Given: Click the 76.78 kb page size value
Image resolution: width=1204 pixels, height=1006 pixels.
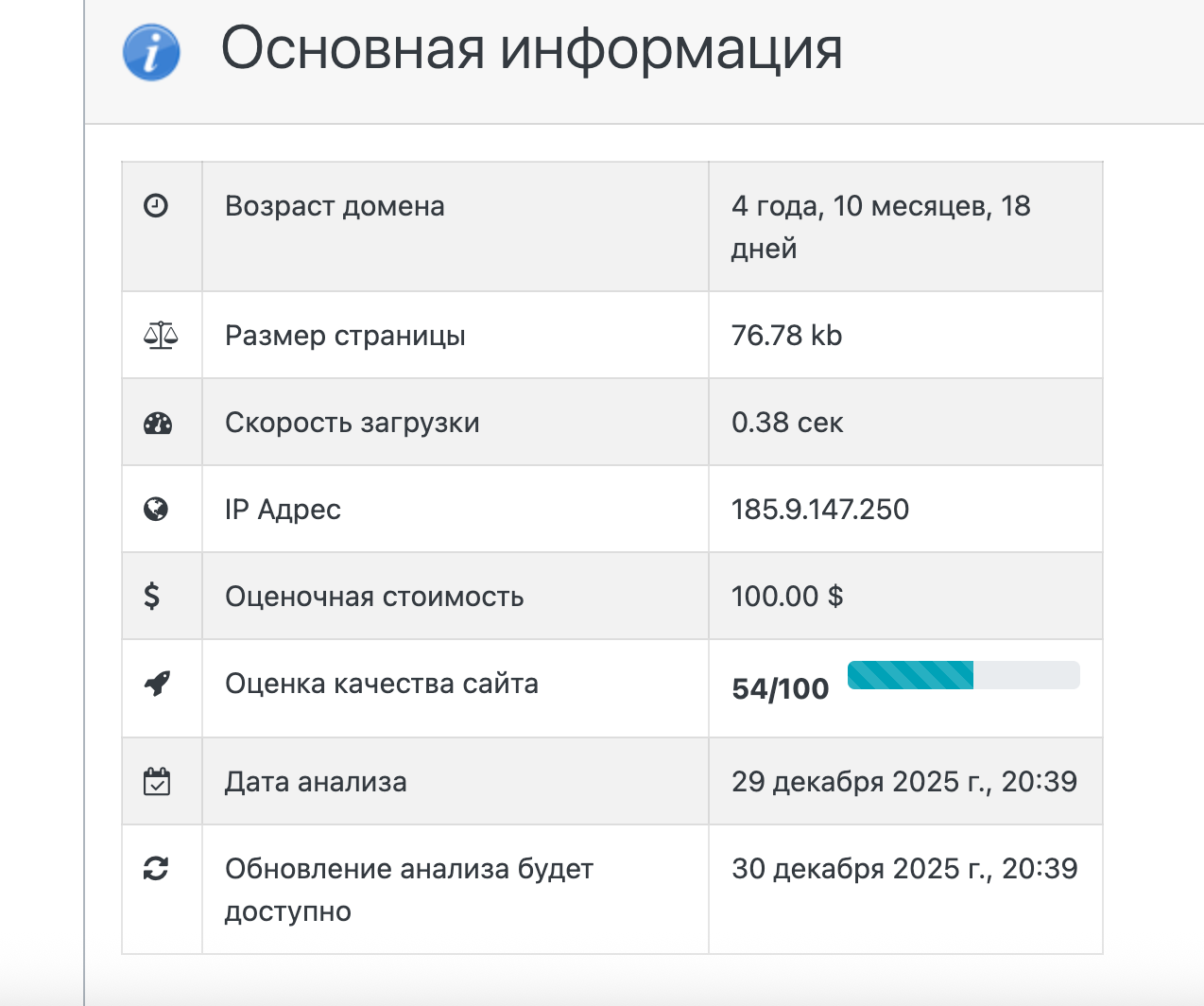Looking at the screenshot, I should pos(786,336).
